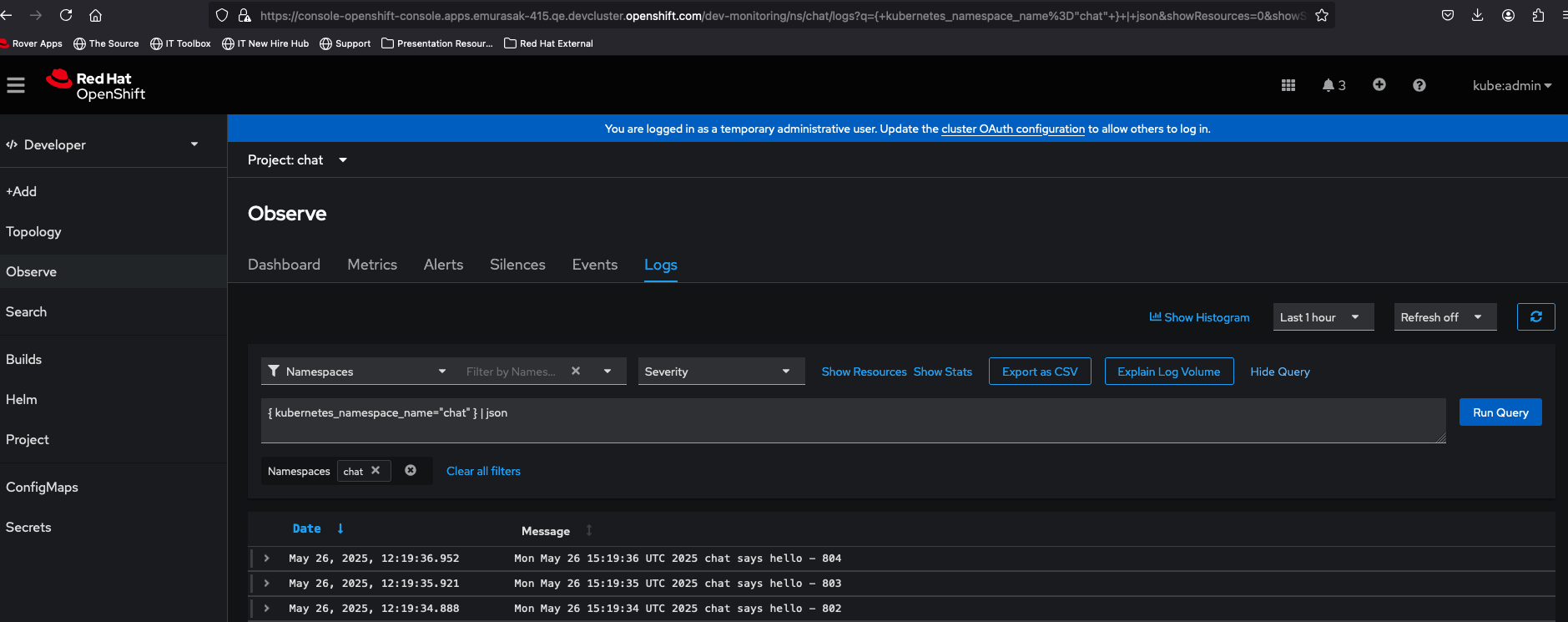
Task: Remove the chat namespace filter chip
Action: (x=376, y=471)
